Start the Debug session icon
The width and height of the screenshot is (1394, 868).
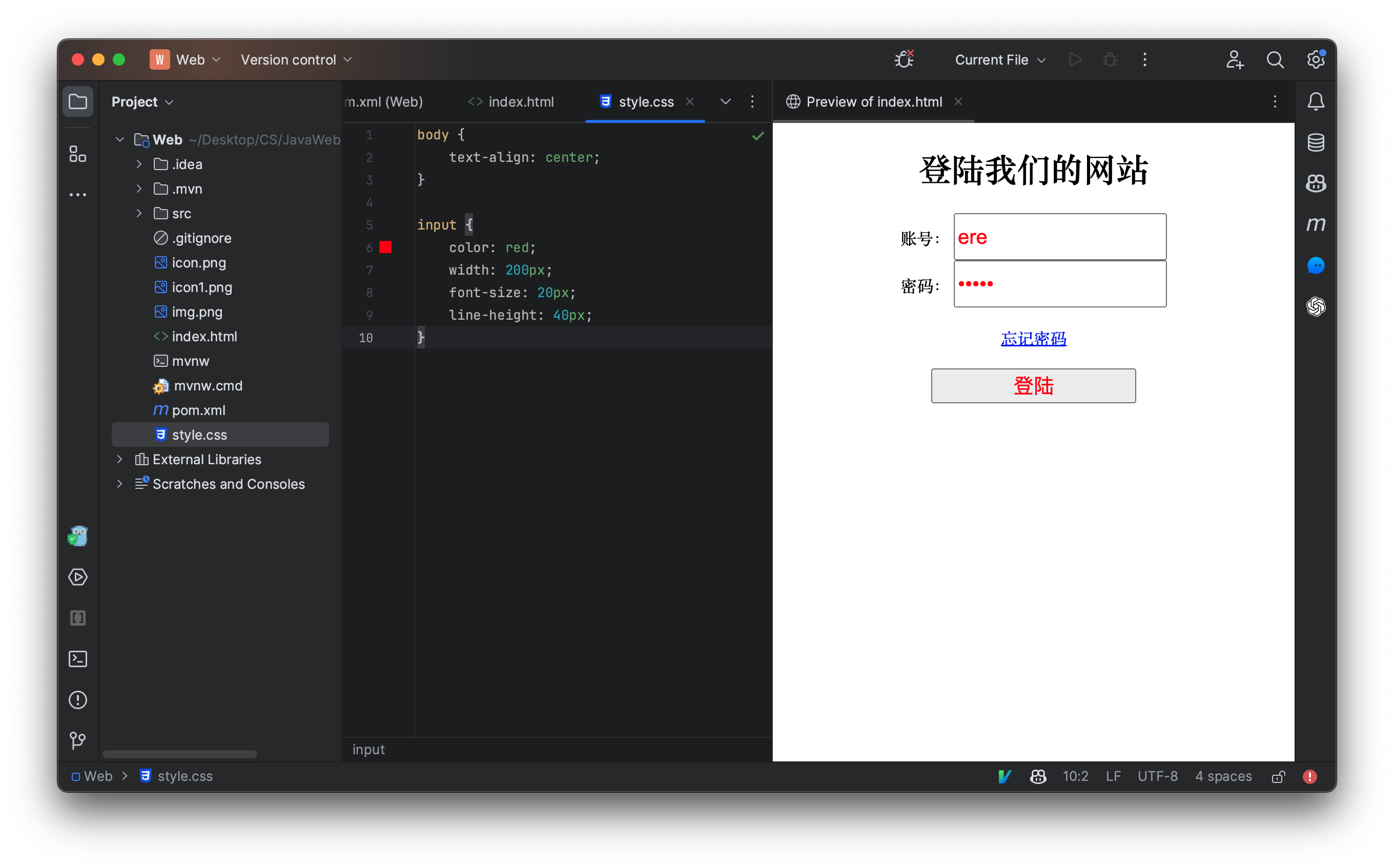click(1109, 59)
